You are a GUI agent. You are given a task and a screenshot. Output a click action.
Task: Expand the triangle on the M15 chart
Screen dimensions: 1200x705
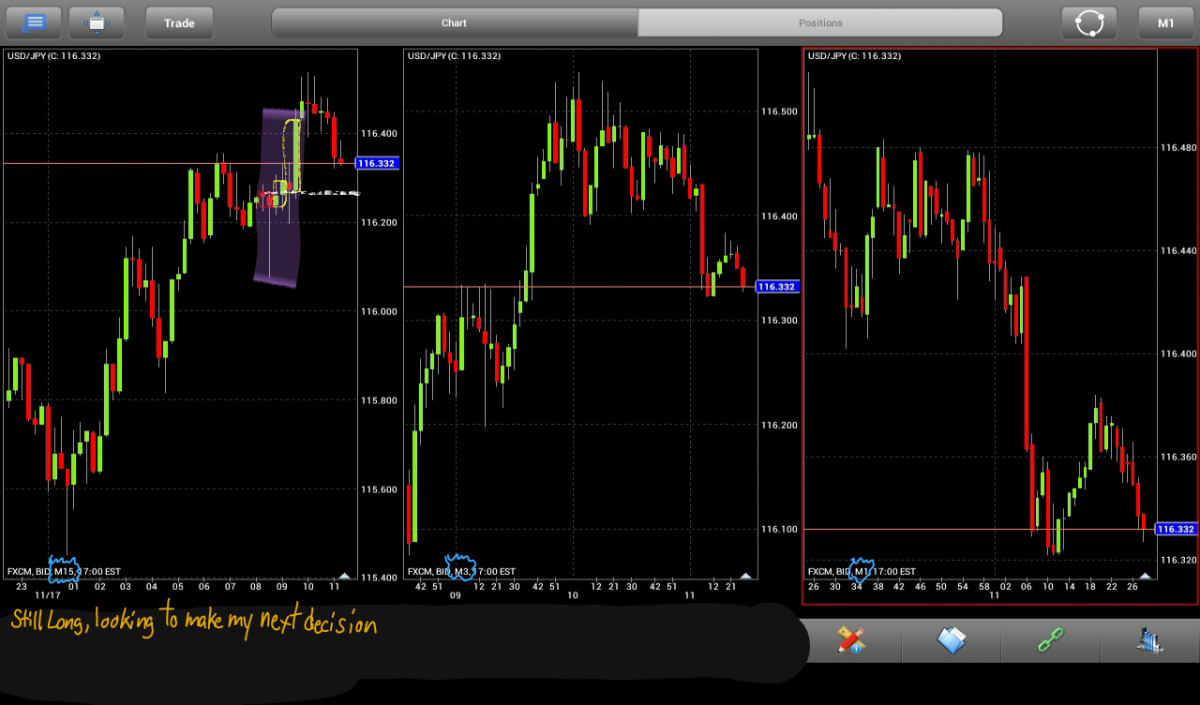tap(344, 575)
